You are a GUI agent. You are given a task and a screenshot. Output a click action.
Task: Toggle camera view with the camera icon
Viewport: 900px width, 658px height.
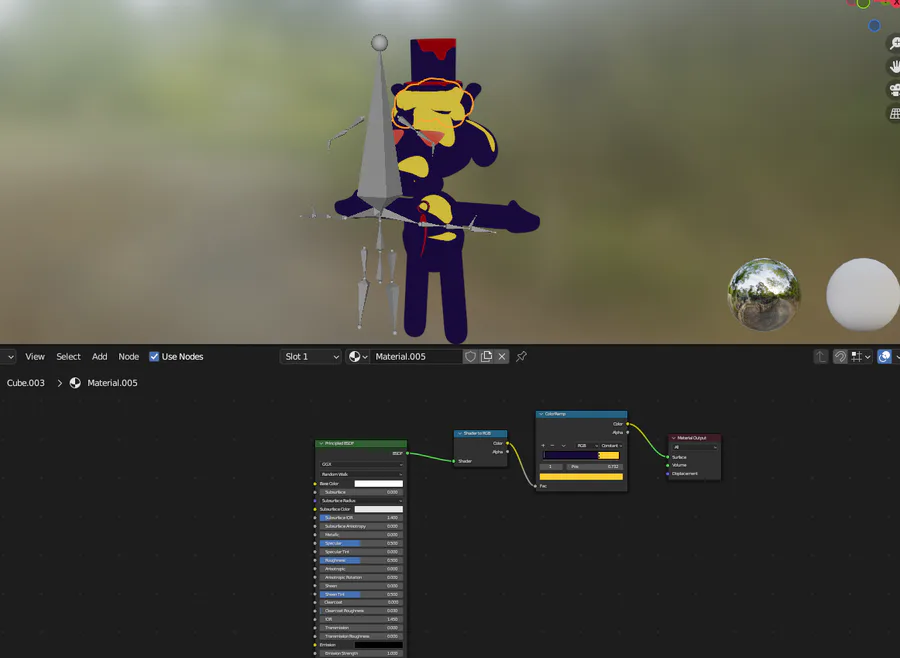pyautogui.click(x=894, y=90)
